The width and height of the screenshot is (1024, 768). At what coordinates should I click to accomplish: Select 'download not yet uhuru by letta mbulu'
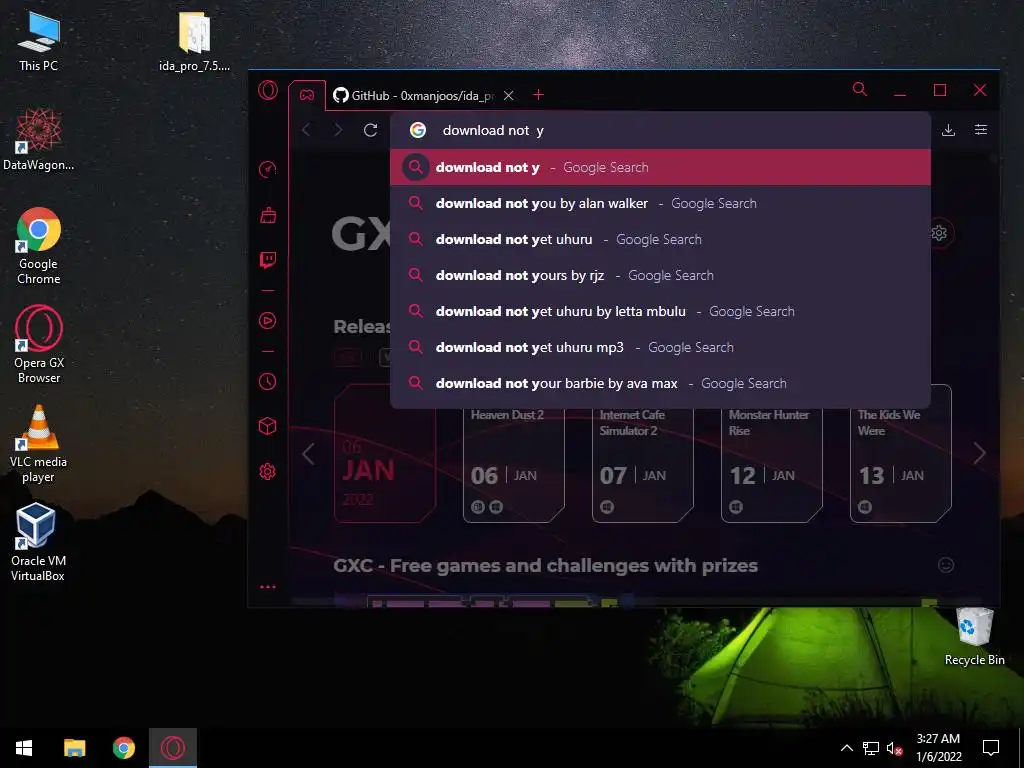(x=660, y=311)
